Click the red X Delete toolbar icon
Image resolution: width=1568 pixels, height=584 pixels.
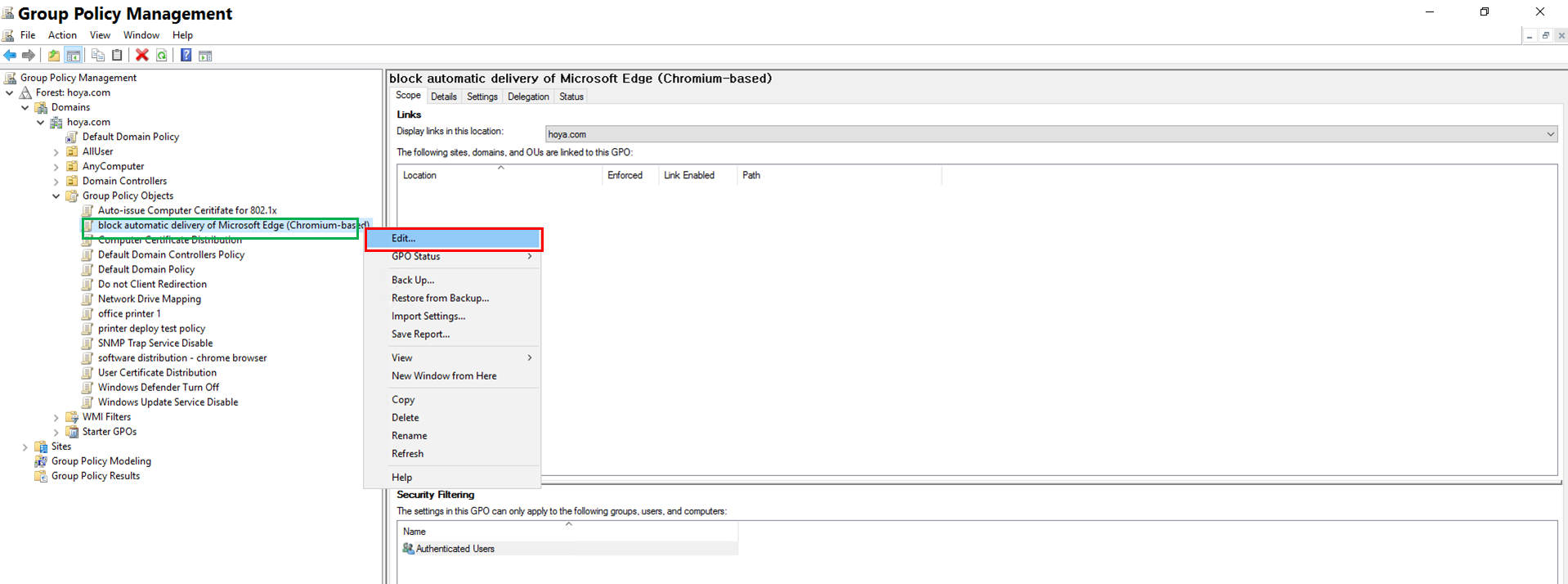[x=142, y=56]
